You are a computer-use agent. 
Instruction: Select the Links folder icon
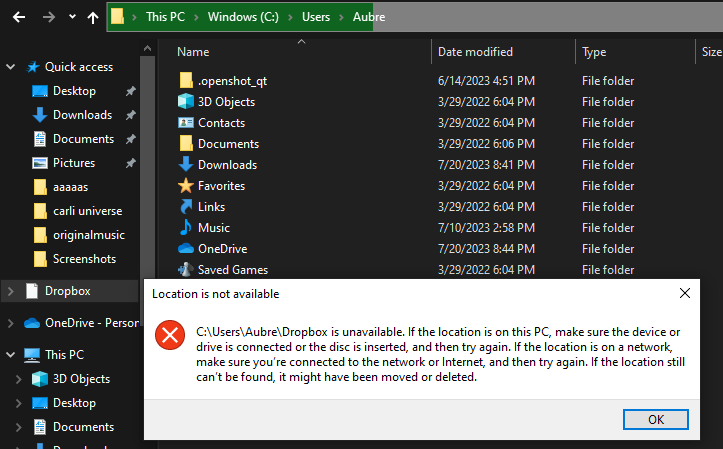185,207
